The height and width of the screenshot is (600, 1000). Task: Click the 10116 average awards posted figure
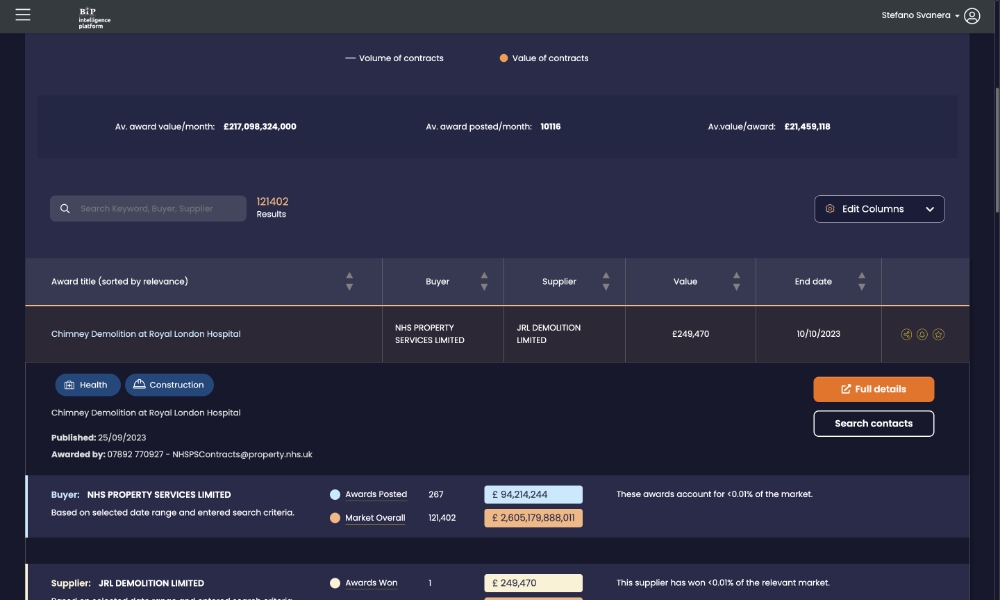click(x=550, y=126)
